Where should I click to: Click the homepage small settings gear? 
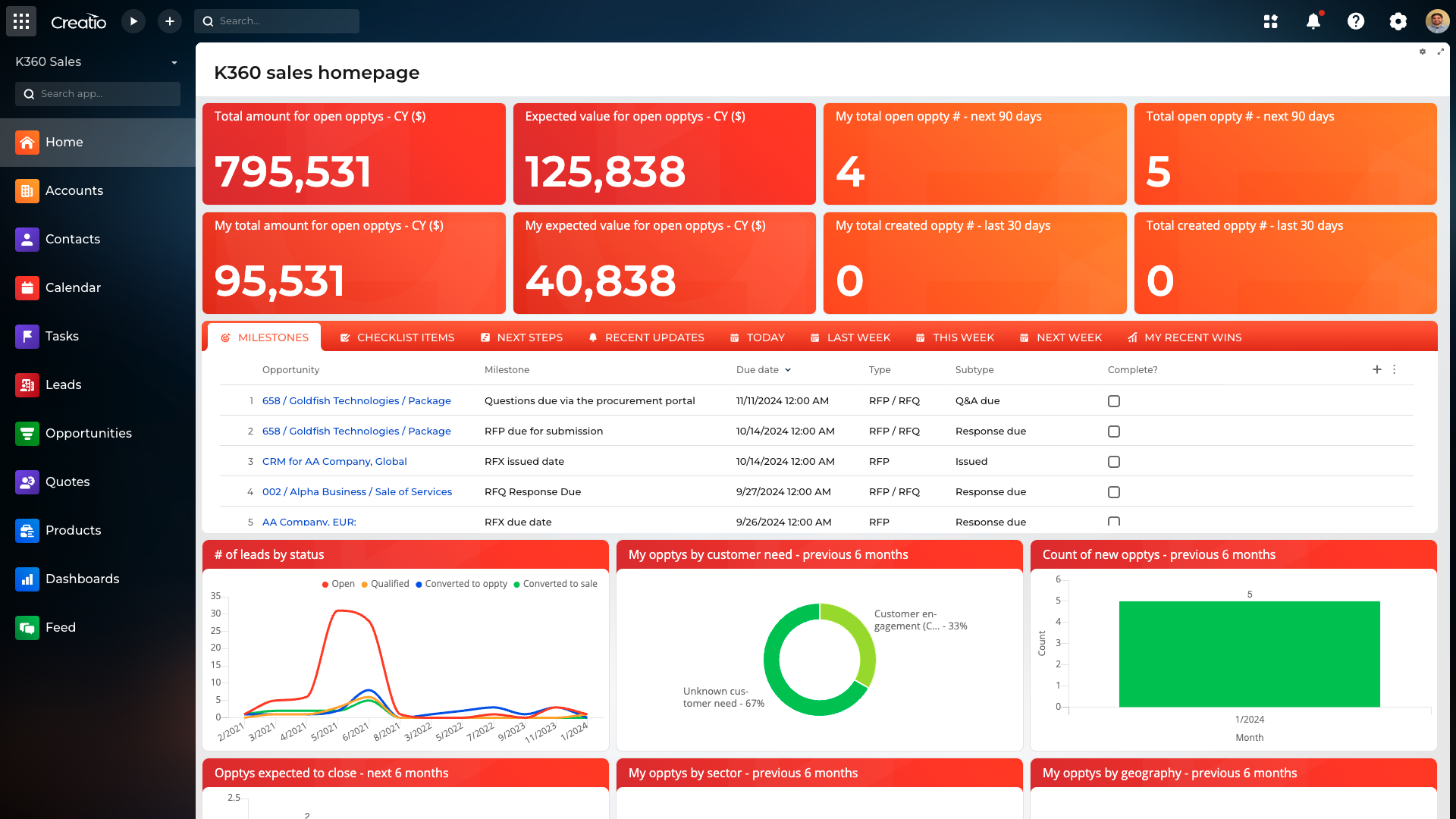point(1423,52)
